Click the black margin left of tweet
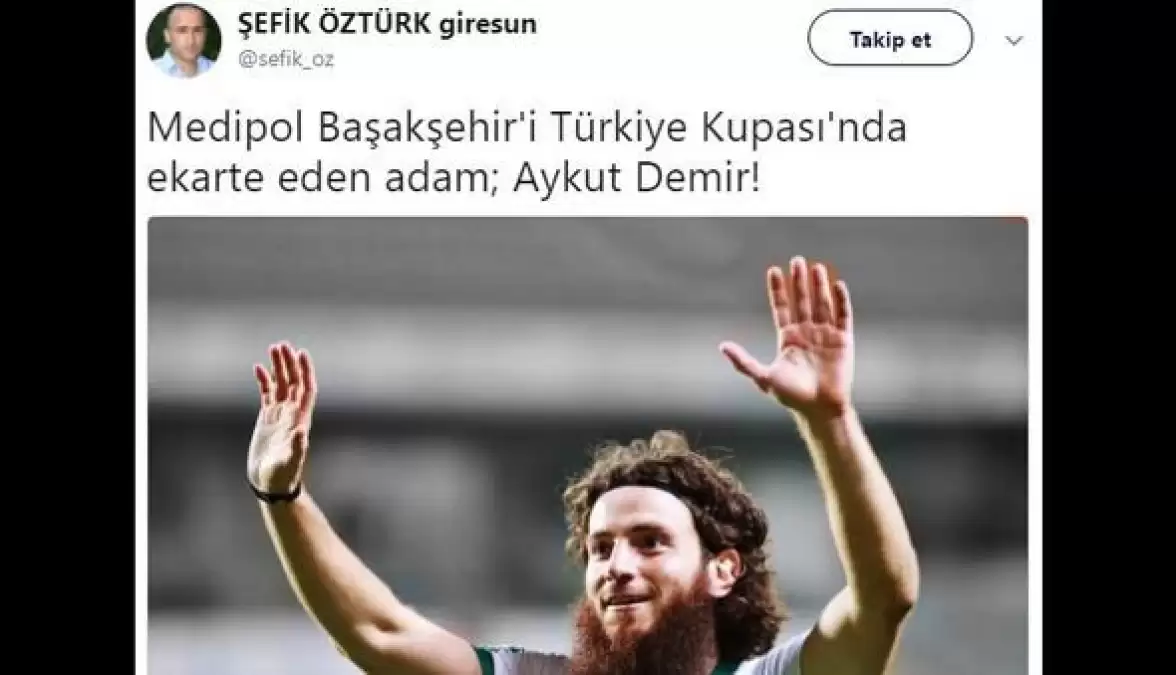The height and width of the screenshot is (675, 1176). point(68,338)
